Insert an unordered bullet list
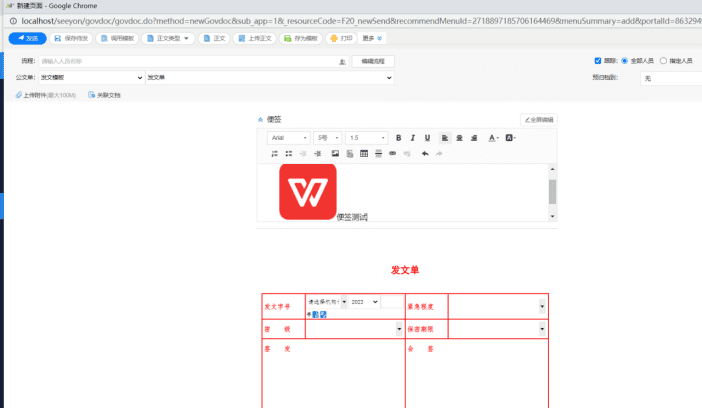This screenshot has height=408, width=702. click(289, 154)
